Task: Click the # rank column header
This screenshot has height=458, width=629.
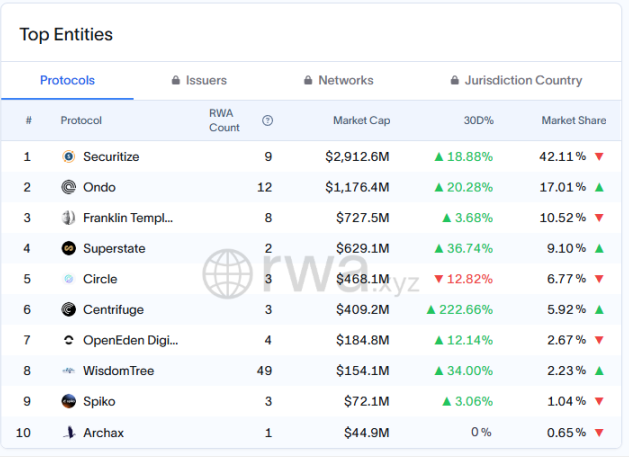Action: [x=28, y=120]
